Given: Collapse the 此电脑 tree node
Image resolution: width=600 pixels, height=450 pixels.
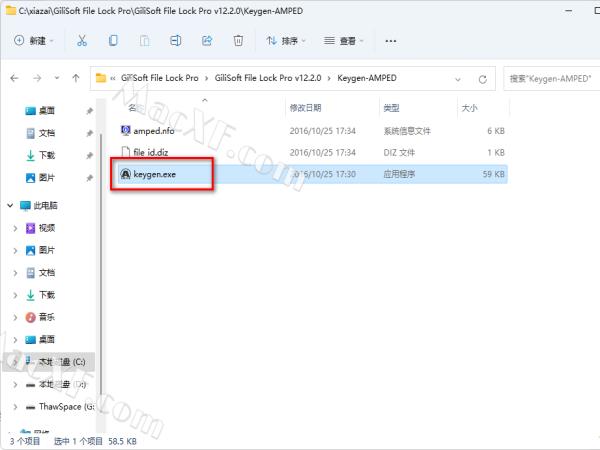Looking at the screenshot, I should pos(11,205).
